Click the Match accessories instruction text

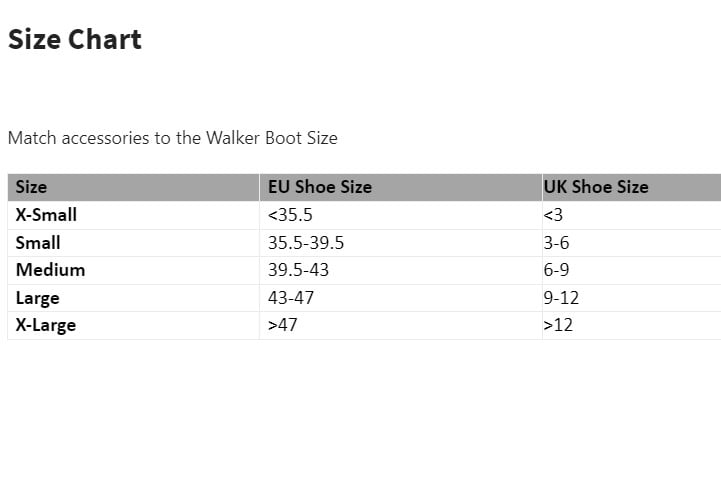pyautogui.click(x=172, y=138)
